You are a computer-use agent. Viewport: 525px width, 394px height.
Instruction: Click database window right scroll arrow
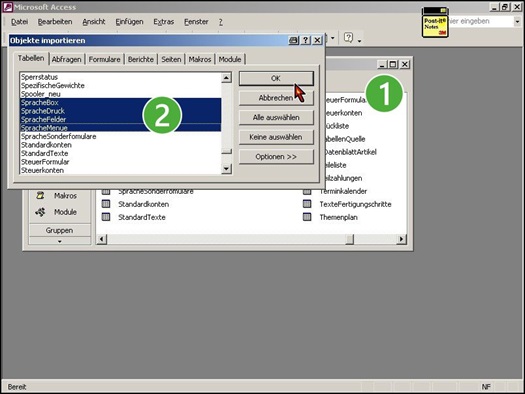coord(401,239)
